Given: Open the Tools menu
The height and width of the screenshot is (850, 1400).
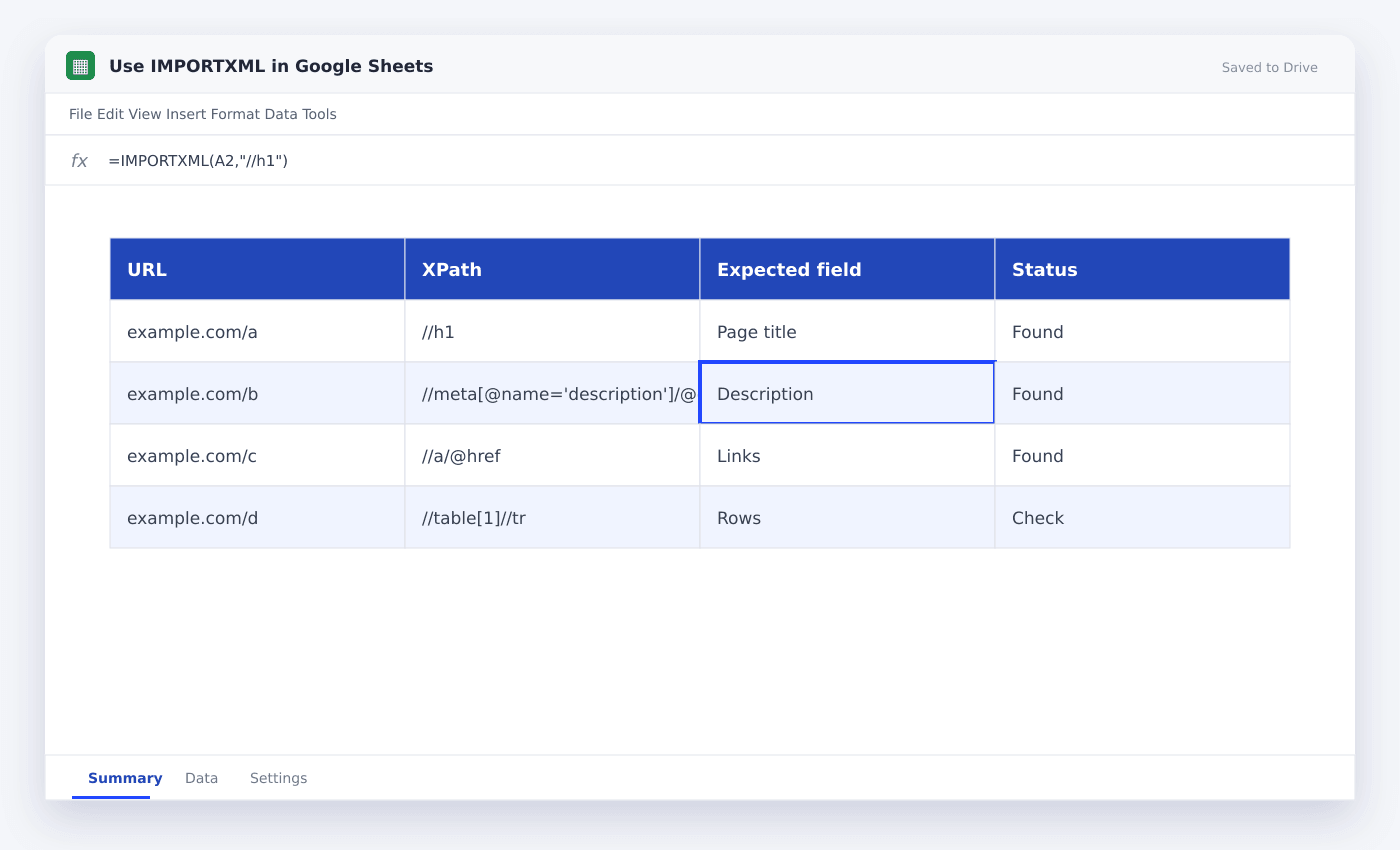Looking at the screenshot, I should (x=320, y=114).
